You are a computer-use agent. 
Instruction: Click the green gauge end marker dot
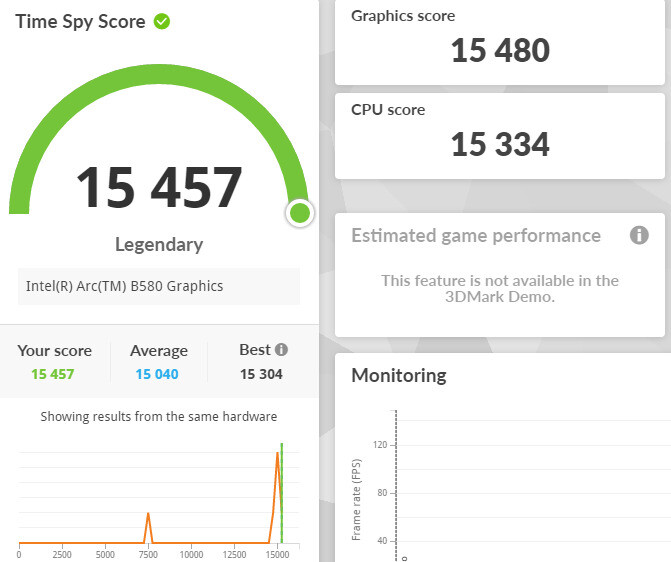tap(300, 213)
